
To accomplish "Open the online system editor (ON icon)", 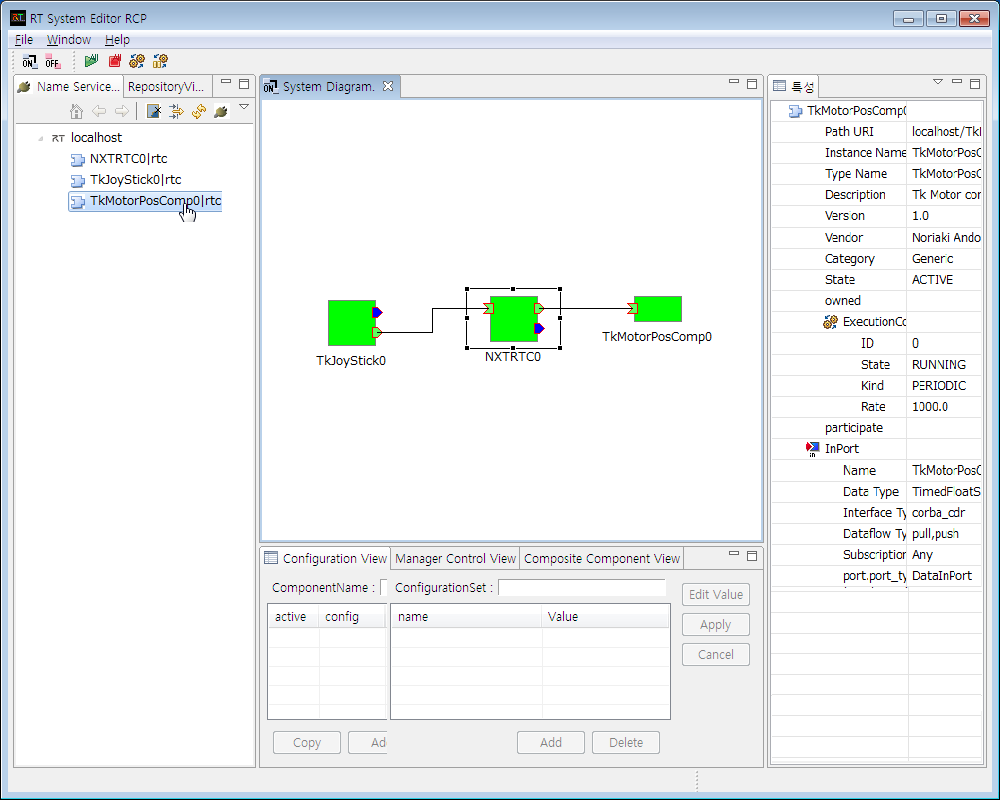I will click(29, 61).
